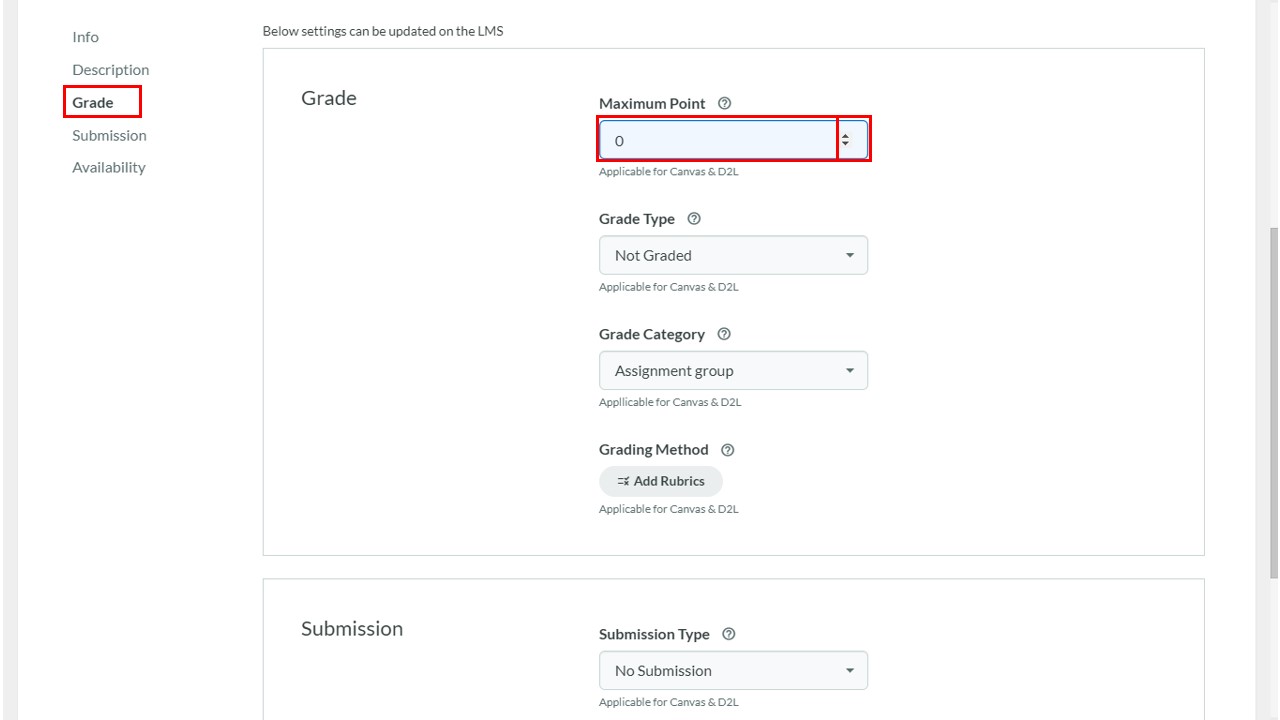This screenshot has width=1280, height=720.
Task: Go to Description in sidebar
Action: [x=110, y=70]
